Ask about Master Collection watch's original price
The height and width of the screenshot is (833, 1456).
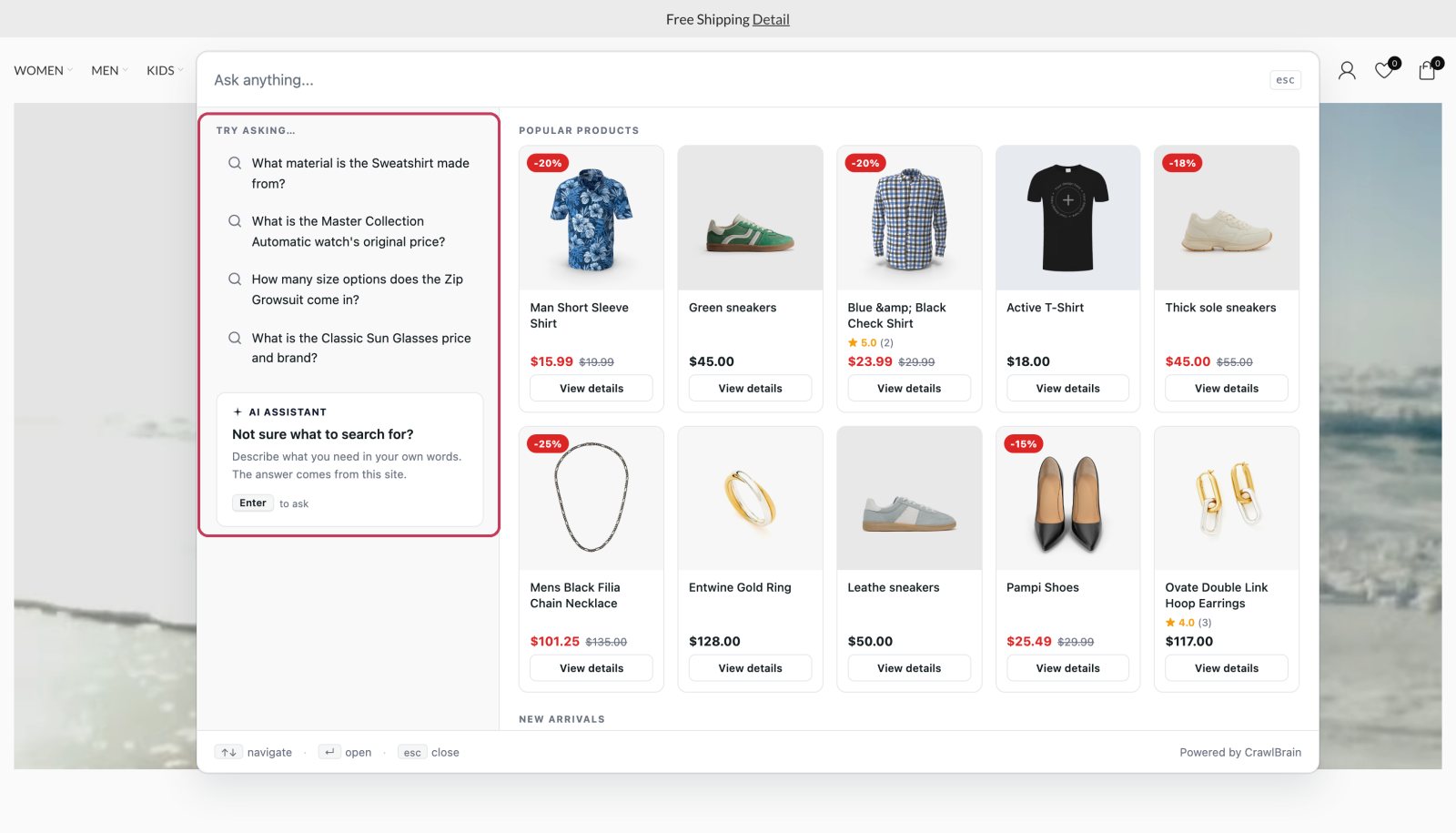point(349,231)
